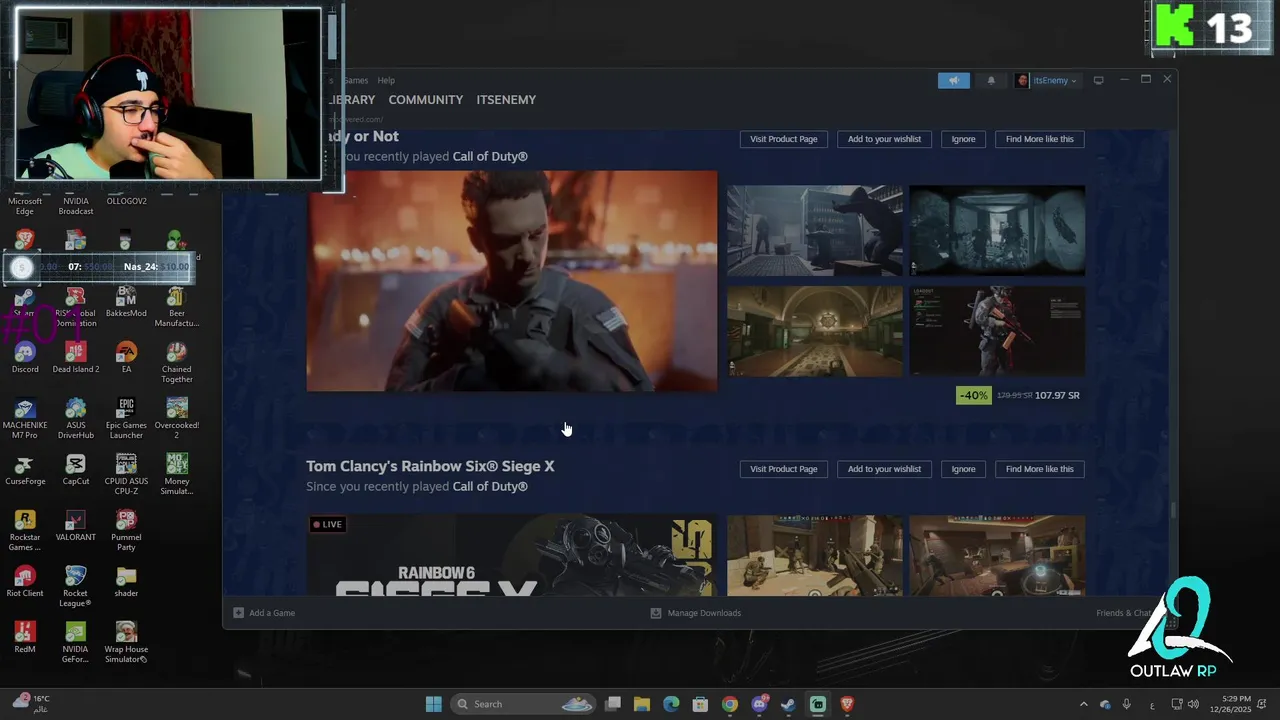Screen dimensions: 1280x720
Task: Launch Pummel Party desktop shortcut
Action: [x=126, y=530]
